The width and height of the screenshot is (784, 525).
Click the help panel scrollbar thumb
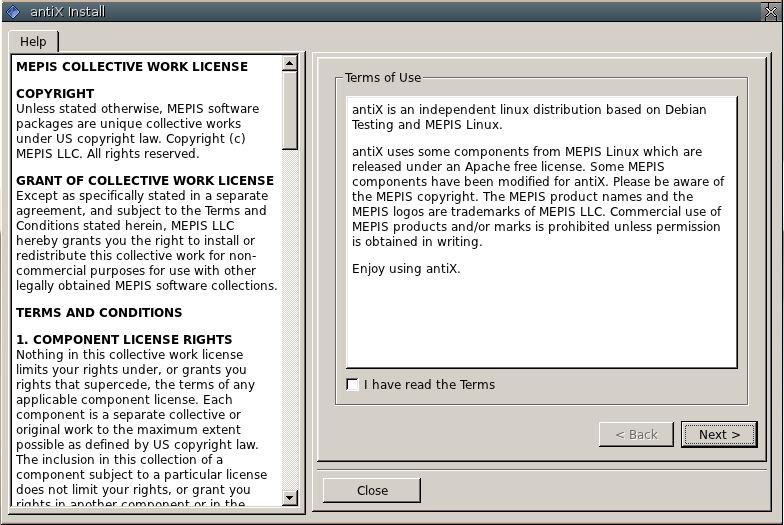[290, 110]
